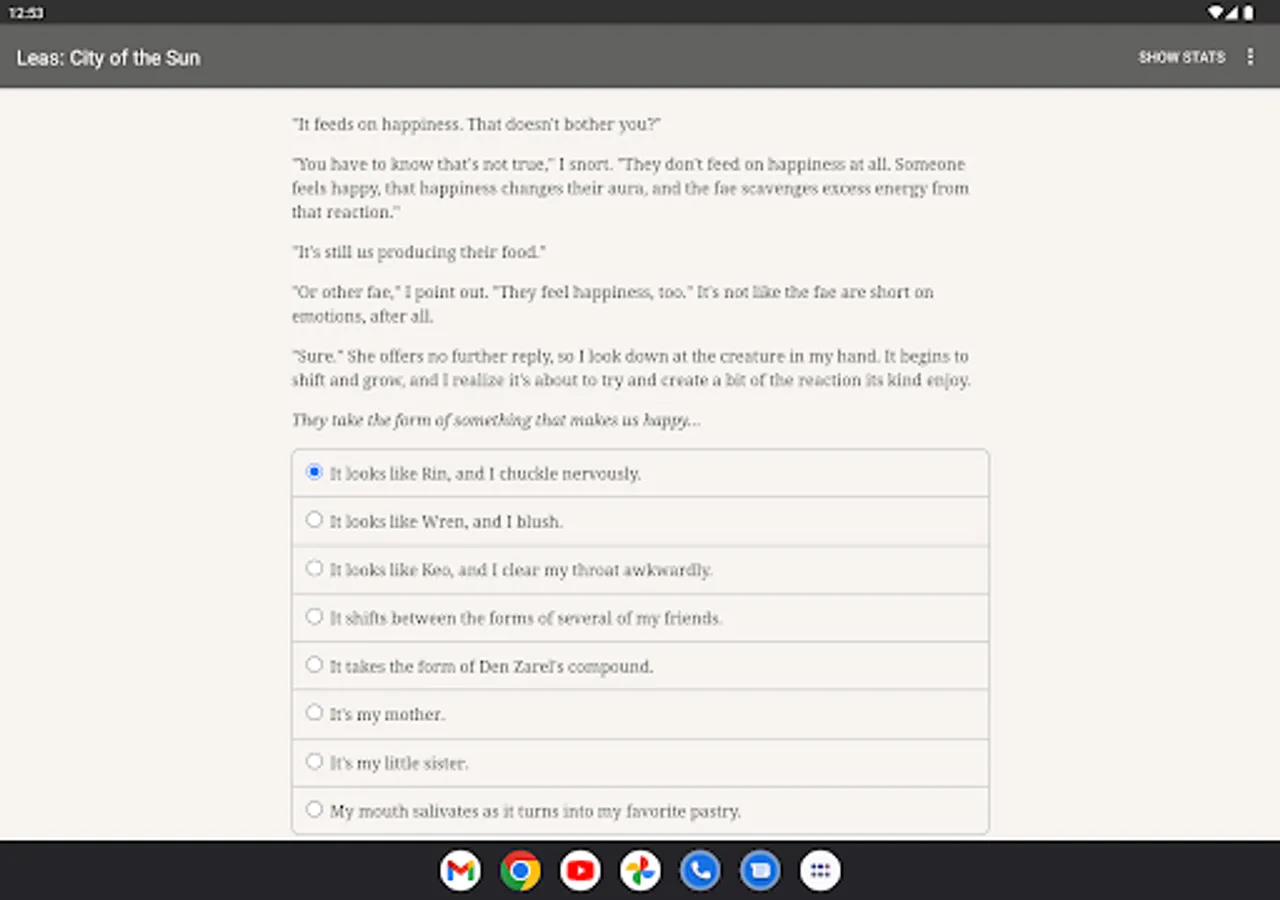This screenshot has width=1280, height=900.
Task: Open Gmail from the dock
Action: tap(460, 871)
